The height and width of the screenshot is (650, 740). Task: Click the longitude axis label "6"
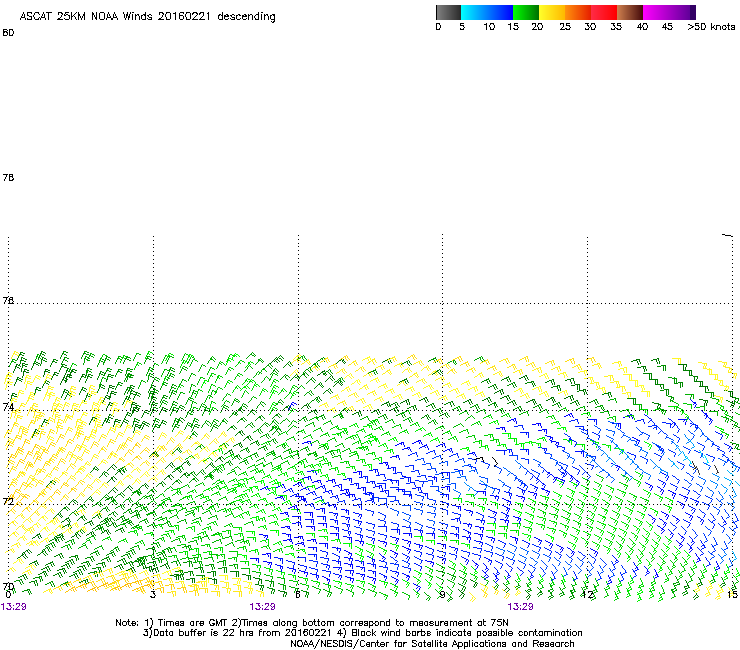297,594
